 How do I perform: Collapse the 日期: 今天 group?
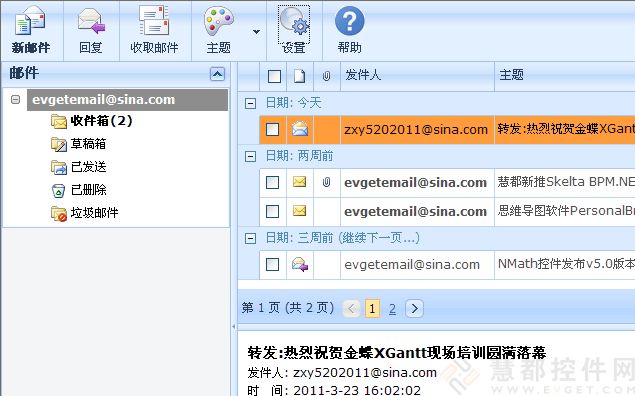tap(250, 104)
